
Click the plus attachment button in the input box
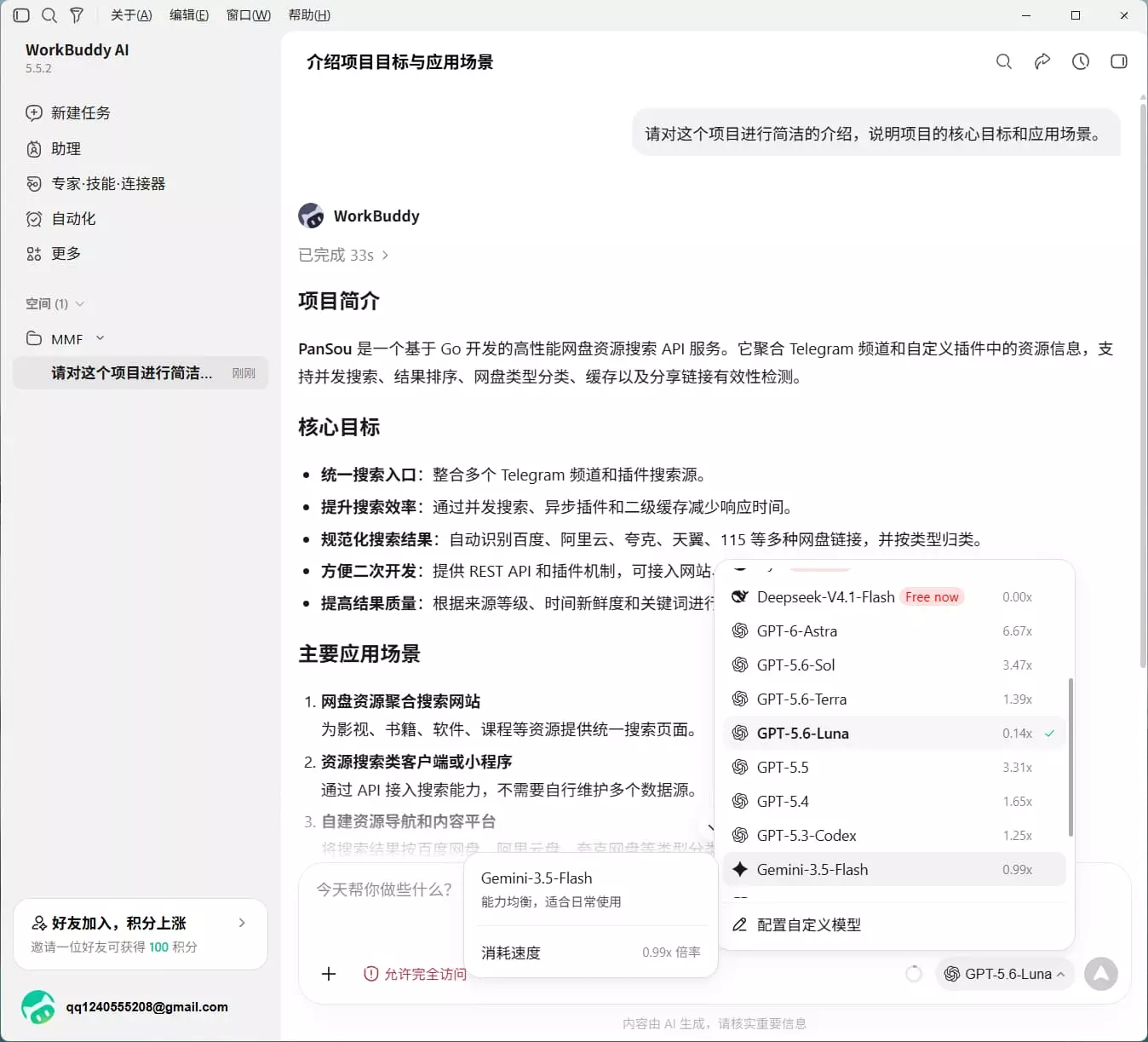329,974
